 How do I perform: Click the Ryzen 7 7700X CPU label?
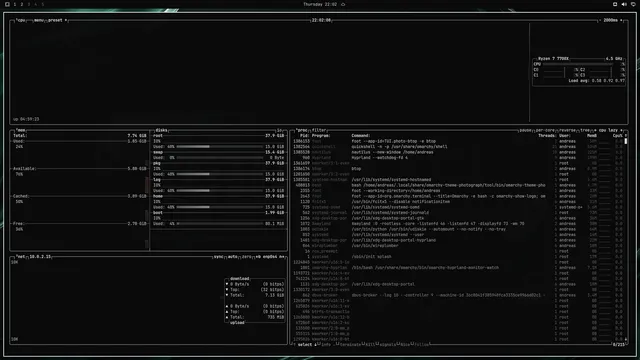coord(553,59)
